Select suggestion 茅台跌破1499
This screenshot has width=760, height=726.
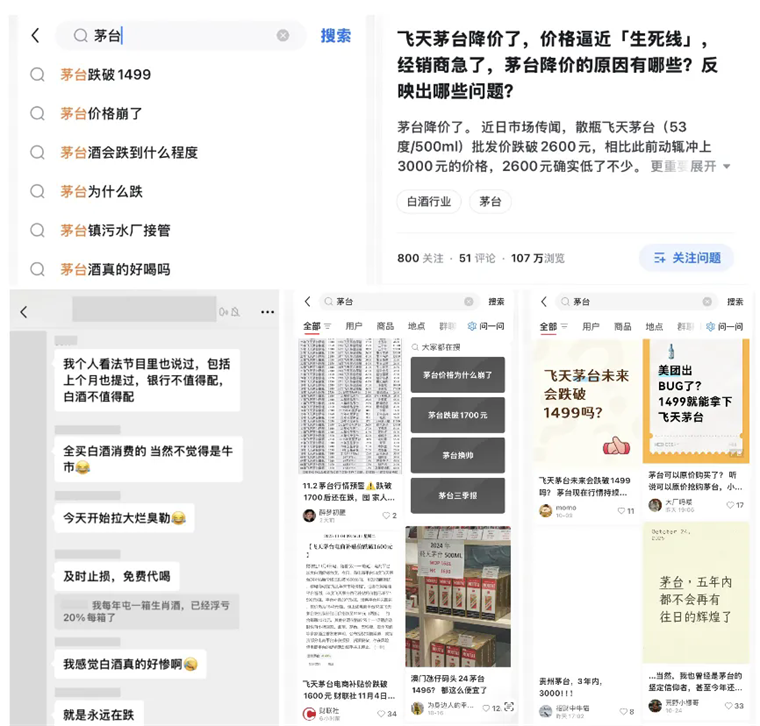105,75
